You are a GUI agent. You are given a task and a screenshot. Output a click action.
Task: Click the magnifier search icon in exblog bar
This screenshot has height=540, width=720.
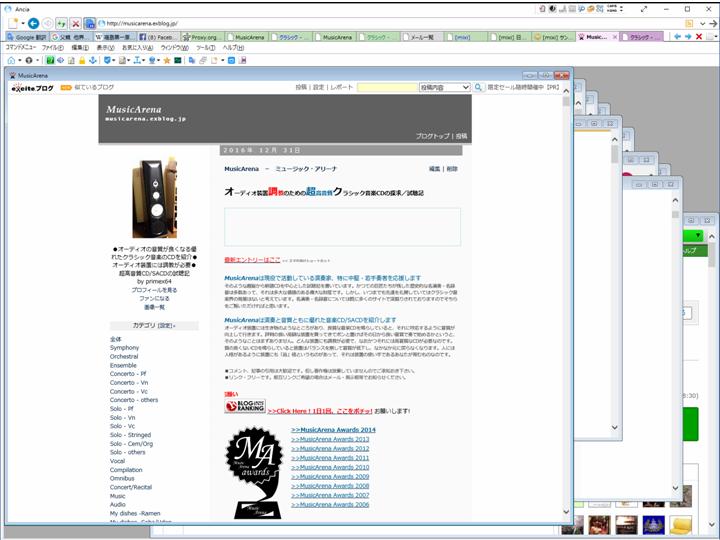(478, 87)
